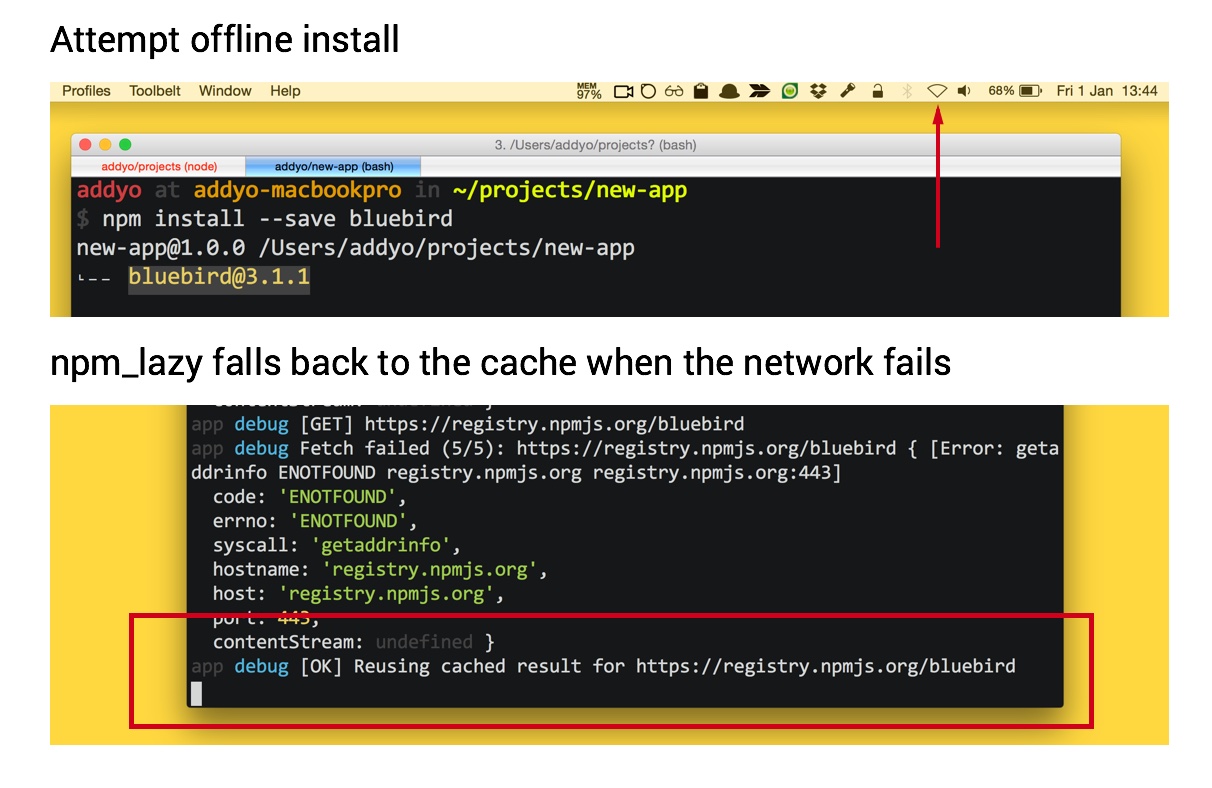1212x788 pixels.
Task: Switch to the addyo/projects (node) tab
Action: 159,166
